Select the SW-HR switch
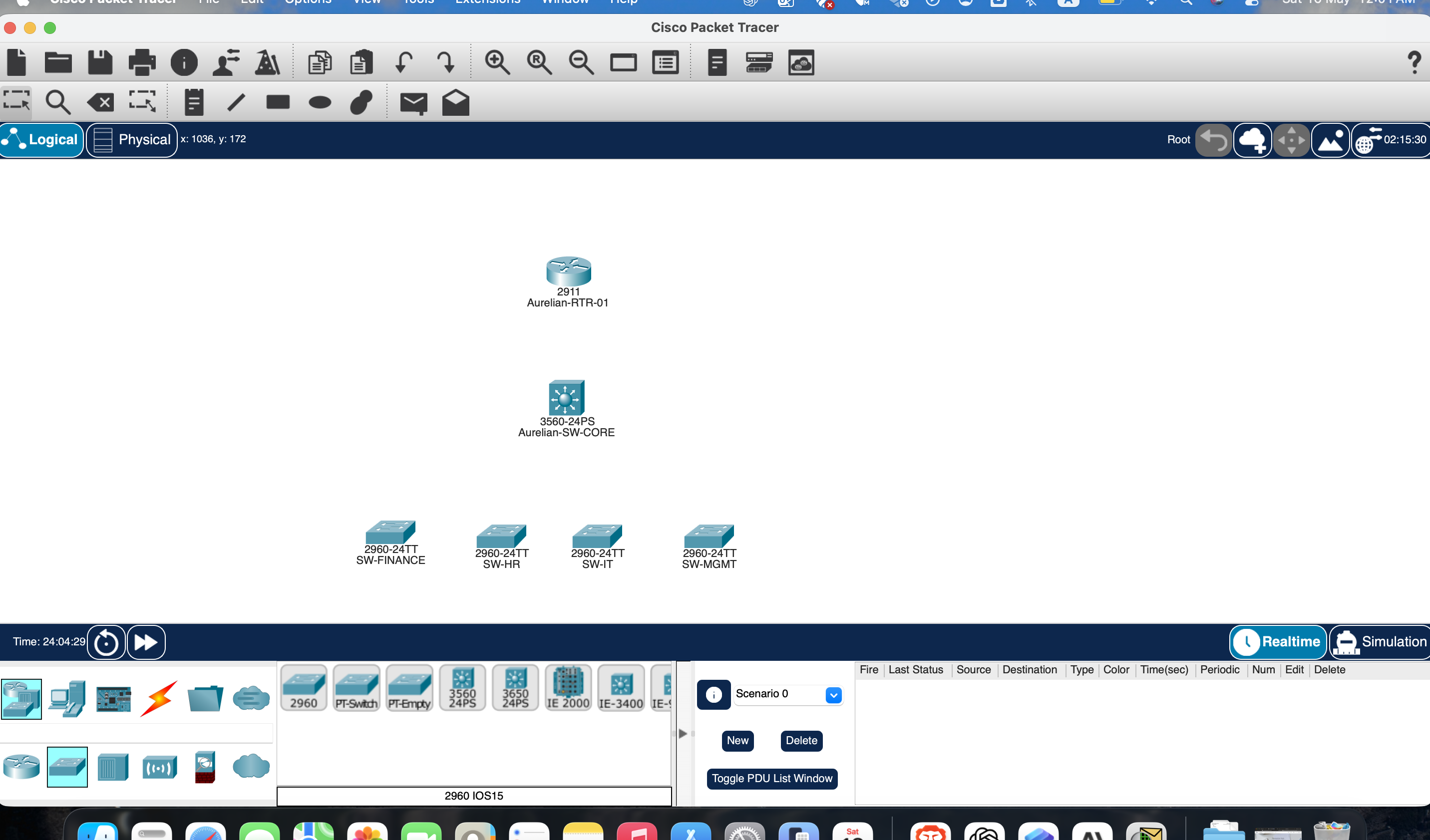Image resolution: width=1430 pixels, height=840 pixels. (x=501, y=536)
